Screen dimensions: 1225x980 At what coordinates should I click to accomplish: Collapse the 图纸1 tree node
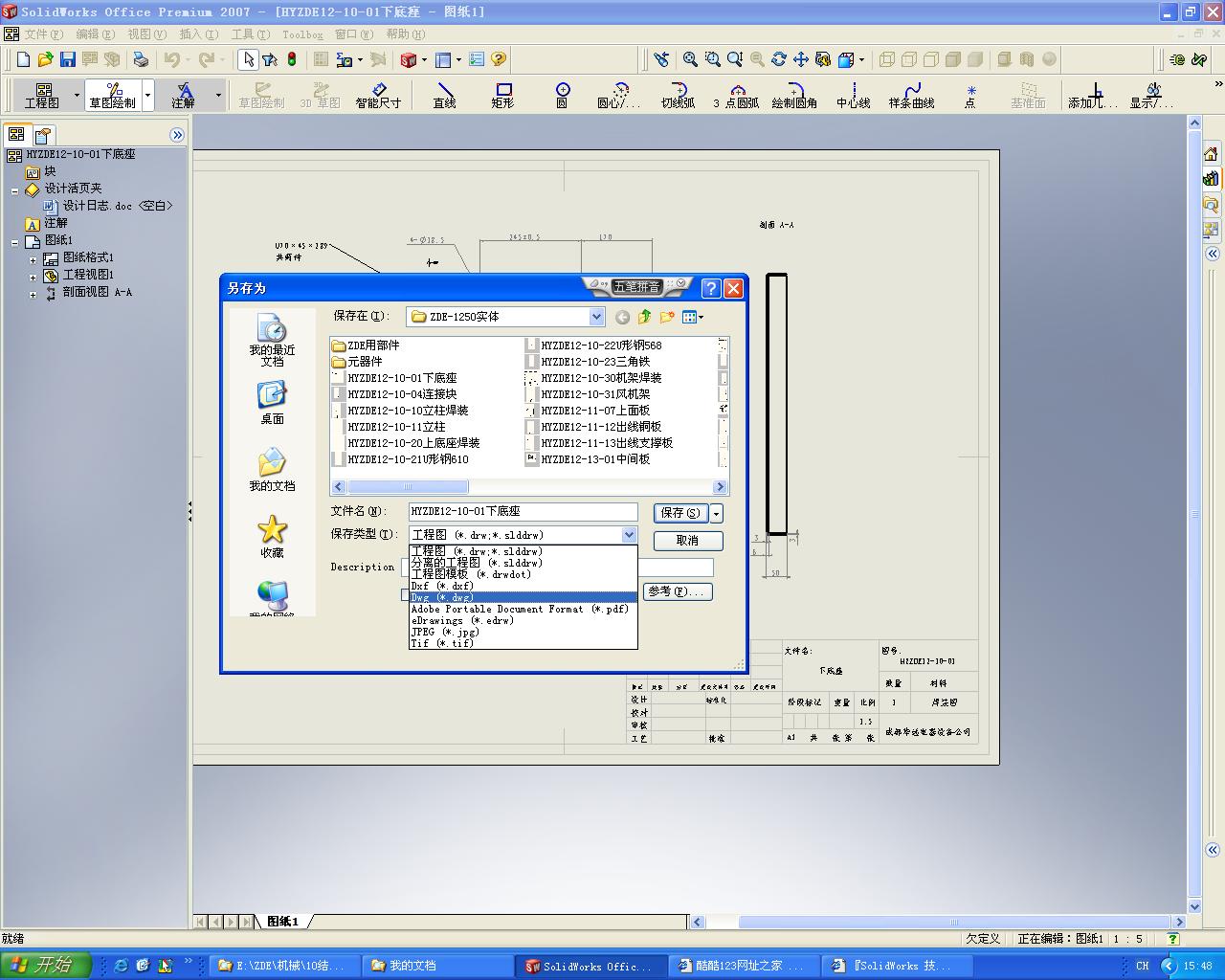coord(15,241)
